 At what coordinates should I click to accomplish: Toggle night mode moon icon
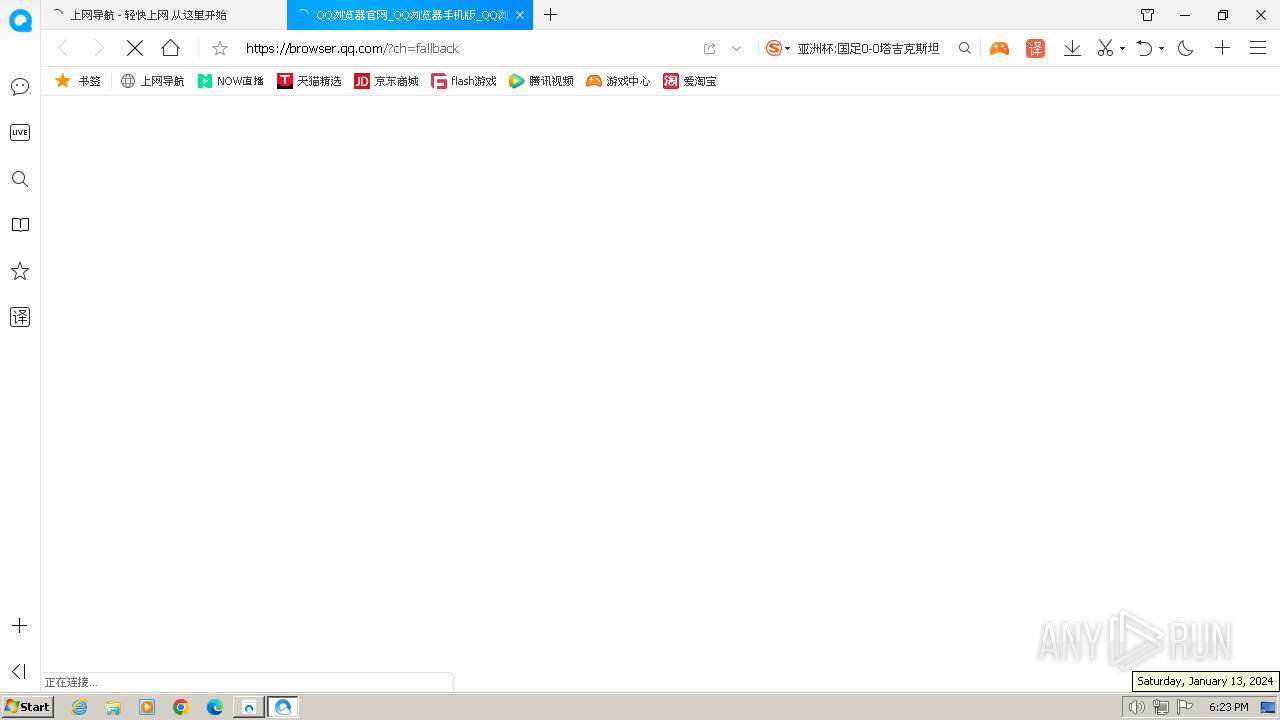(x=1186, y=48)
